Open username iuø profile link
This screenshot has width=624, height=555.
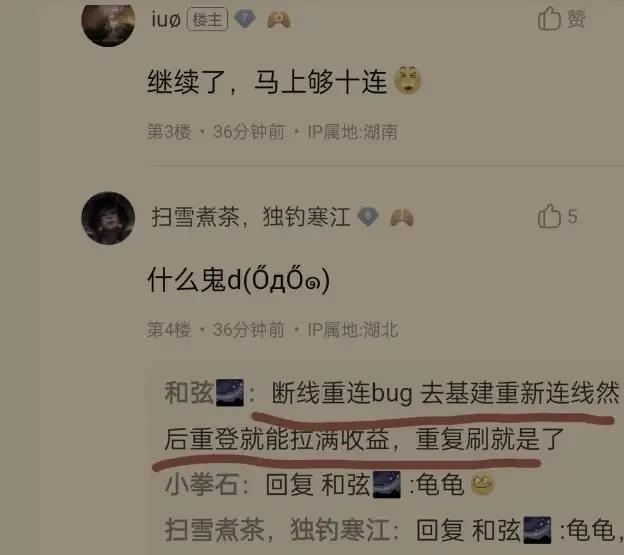[166, 19]
